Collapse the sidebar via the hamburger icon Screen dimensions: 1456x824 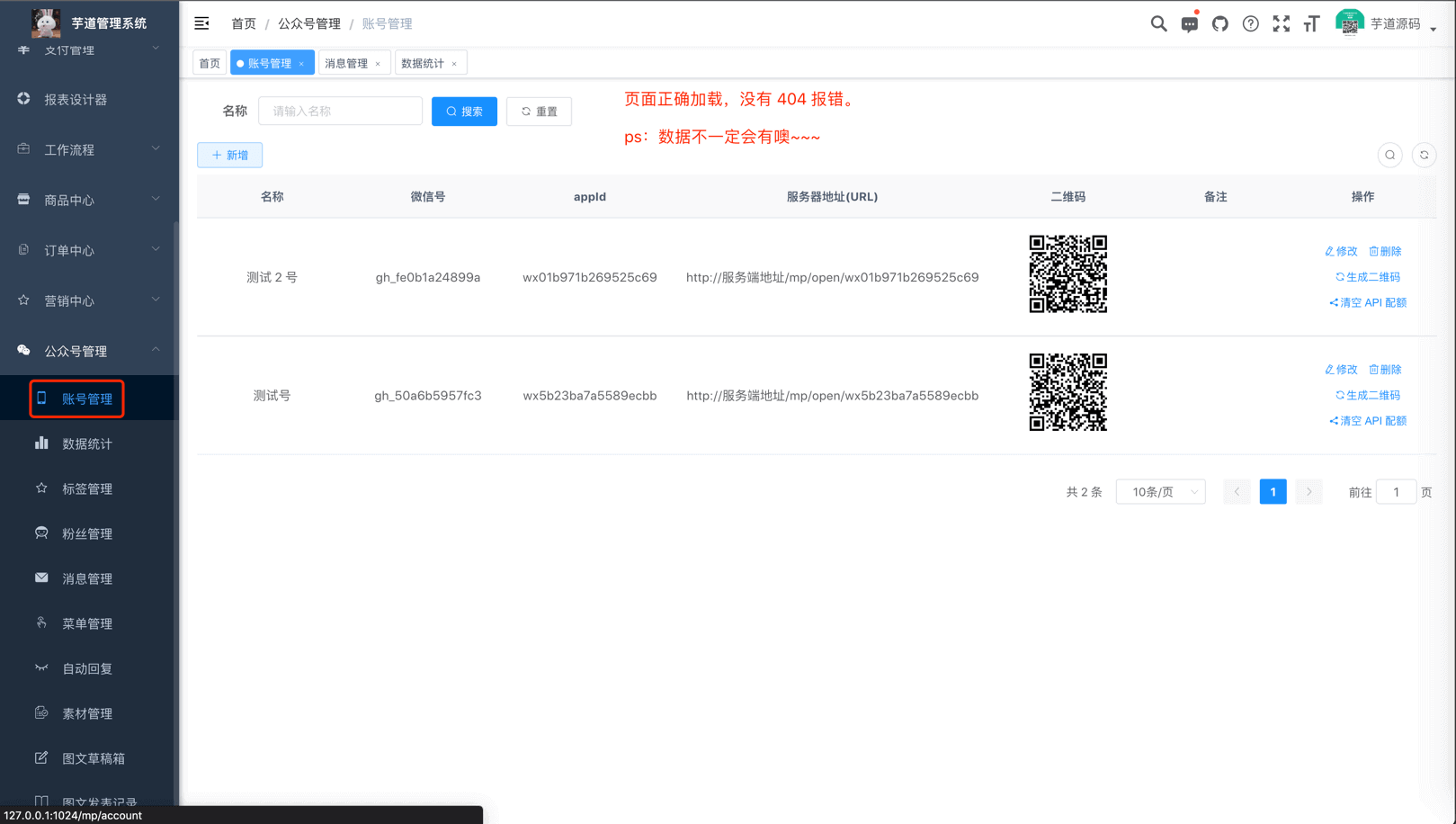pos(201,22)
